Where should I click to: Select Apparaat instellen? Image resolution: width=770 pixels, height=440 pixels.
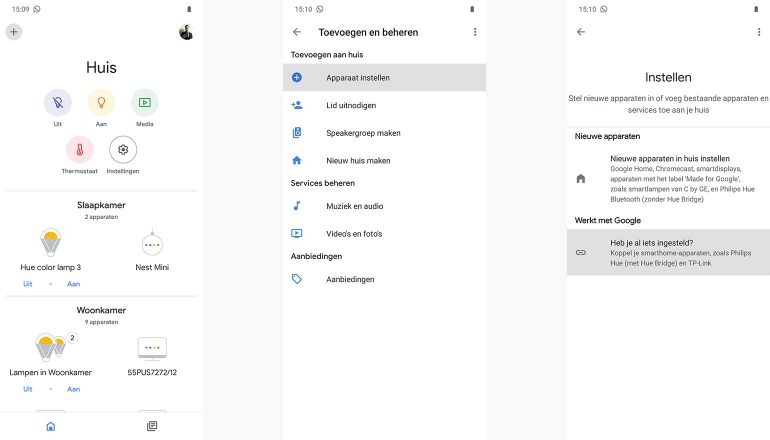384,77
